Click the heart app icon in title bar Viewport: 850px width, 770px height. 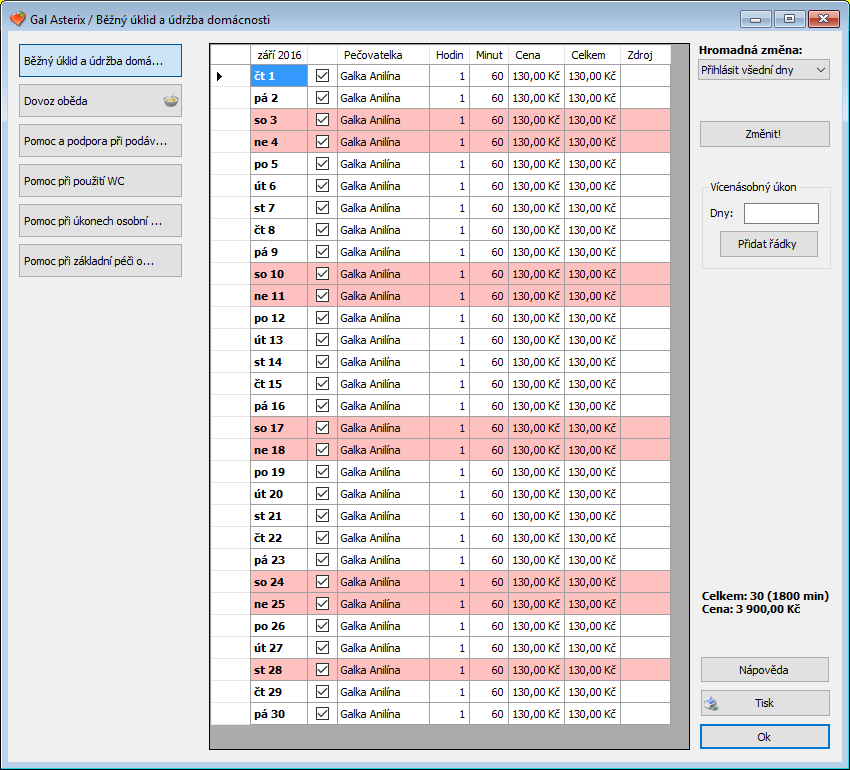pos(16,20)
